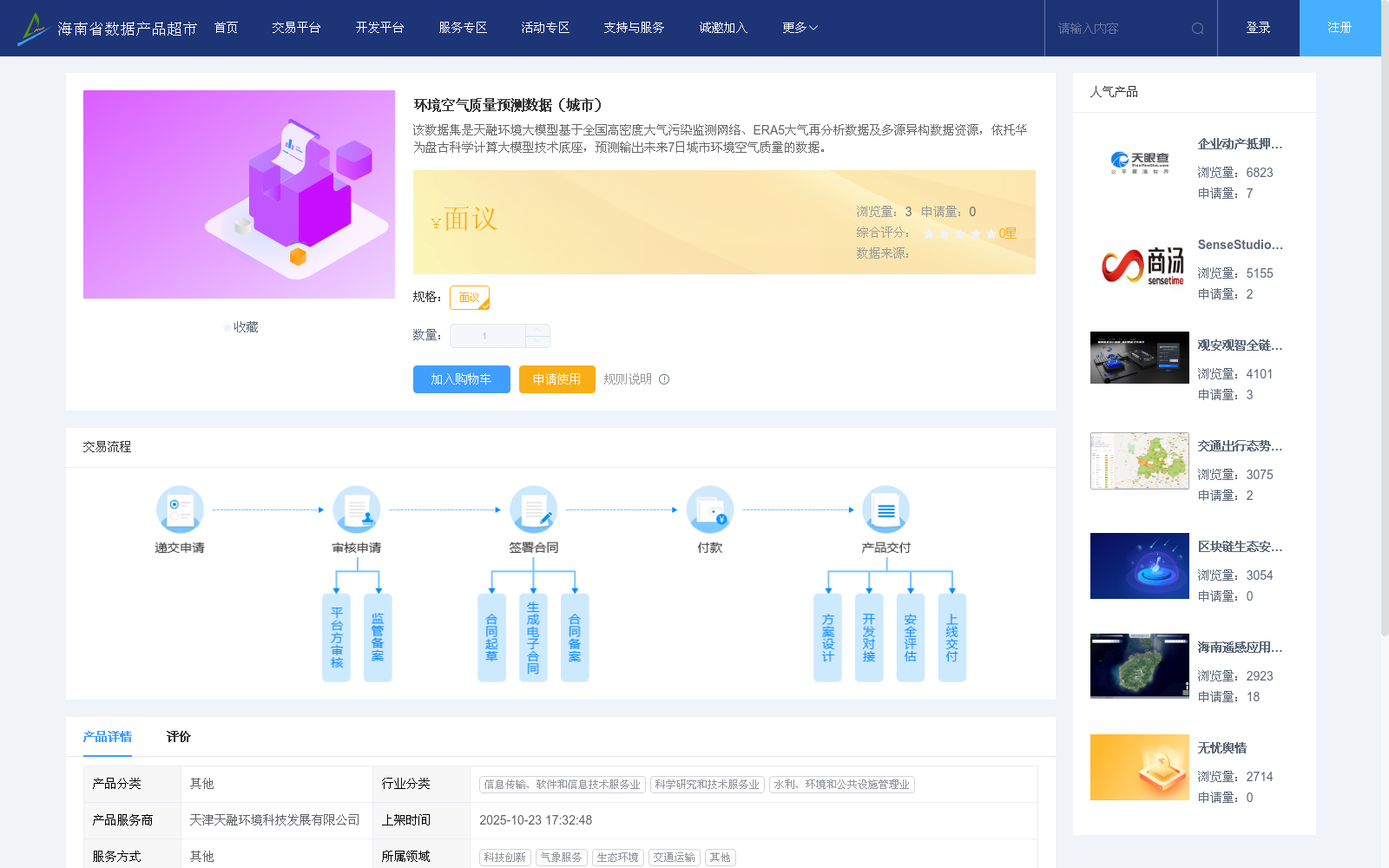Image resolution: width=1389 pixels, height=868 pixels.
Task: Open 交易平台 menu item
Action: click(x=296, y=28)
